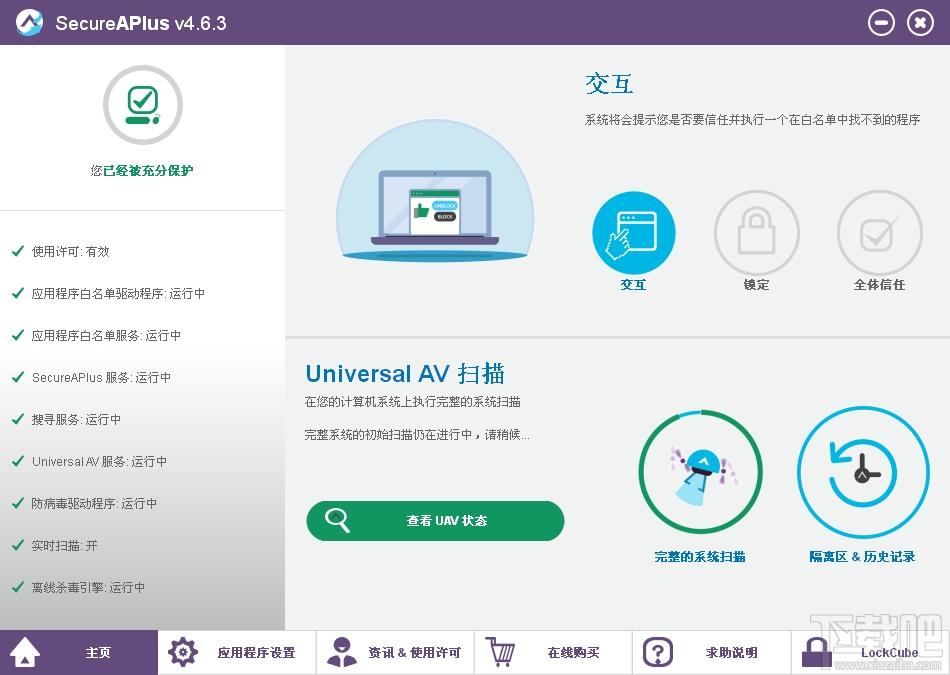Click the laptop unblock/block illustration
This screenshot has width=950, height=675.
[435, 191]
